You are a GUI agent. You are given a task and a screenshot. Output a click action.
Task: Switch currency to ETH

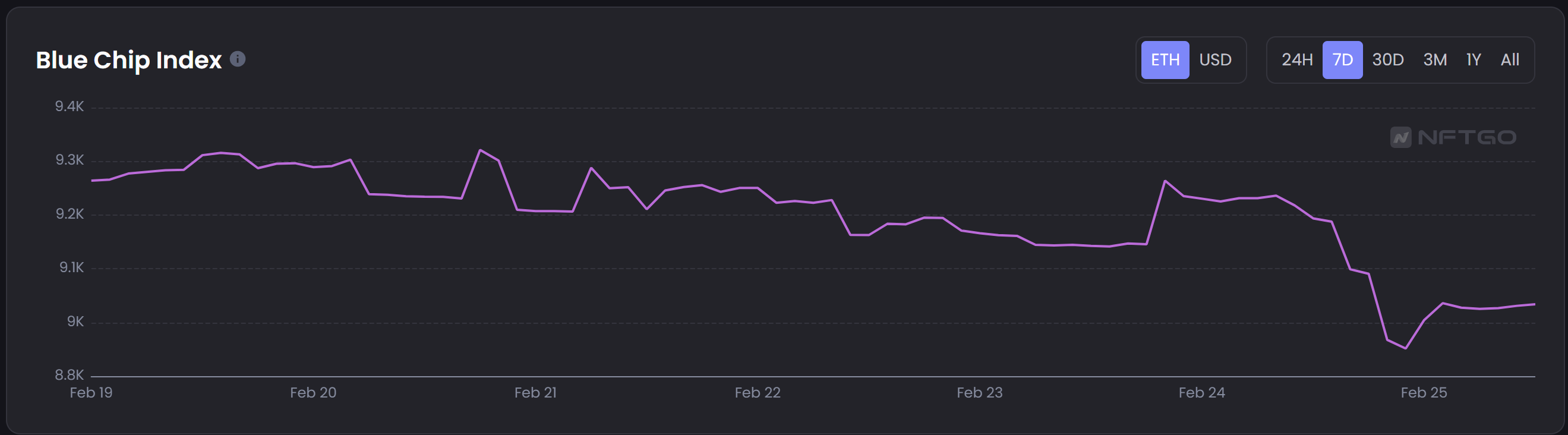[1165, 59]
